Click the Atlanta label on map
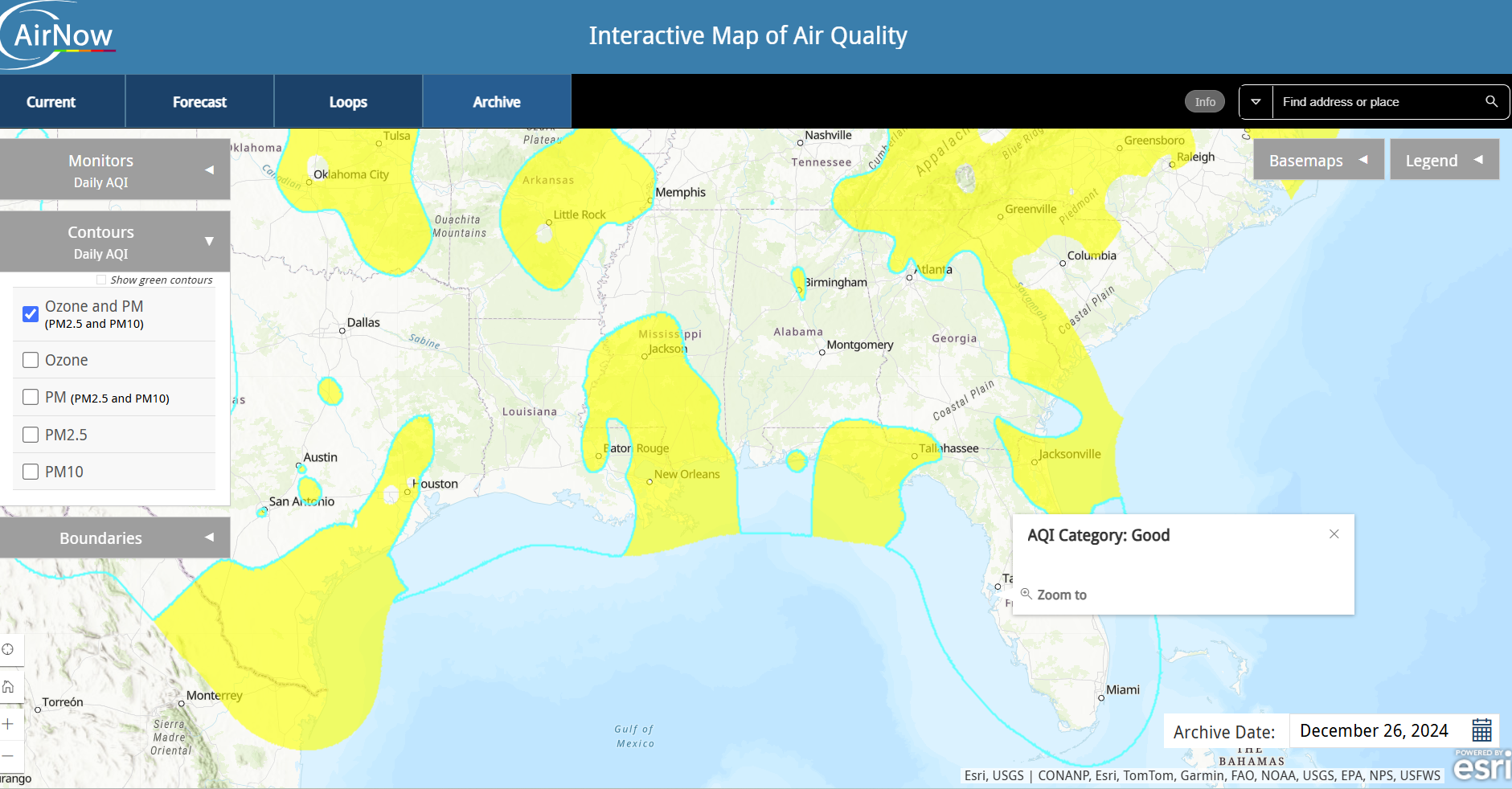 pos(933,269)
